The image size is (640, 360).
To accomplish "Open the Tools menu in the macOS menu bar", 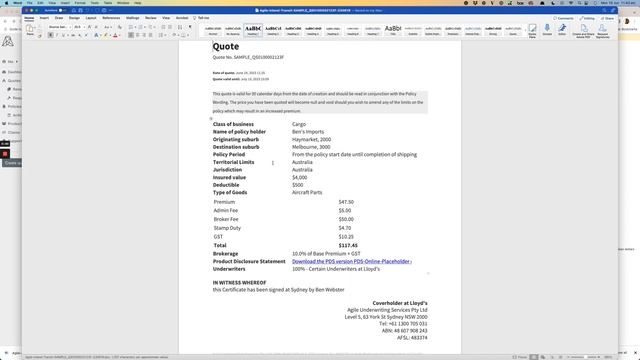I will pyautogui.click(x=95, y=3).
